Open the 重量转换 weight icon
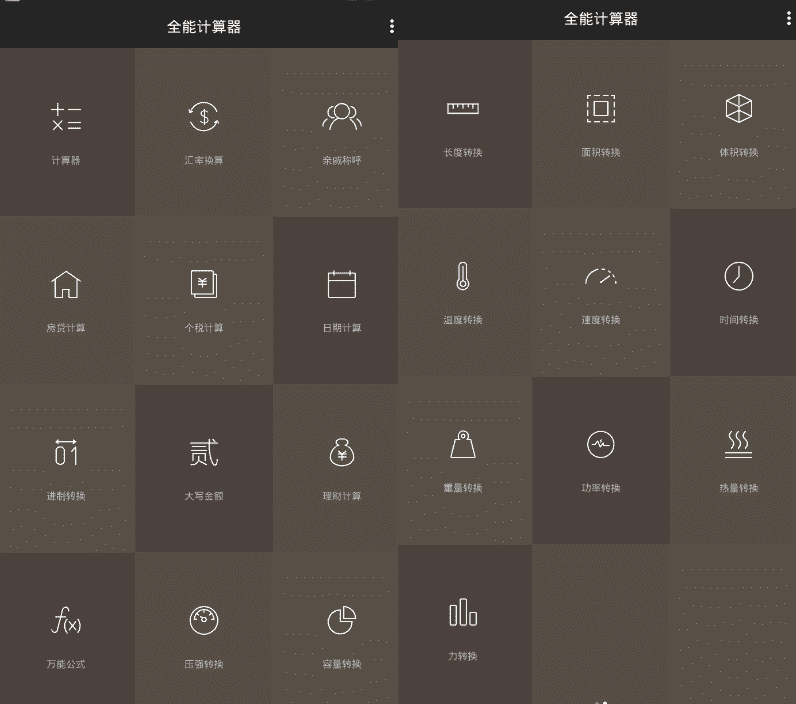Image resolution: width=796 pixels, height=704 pixels. 462,444
